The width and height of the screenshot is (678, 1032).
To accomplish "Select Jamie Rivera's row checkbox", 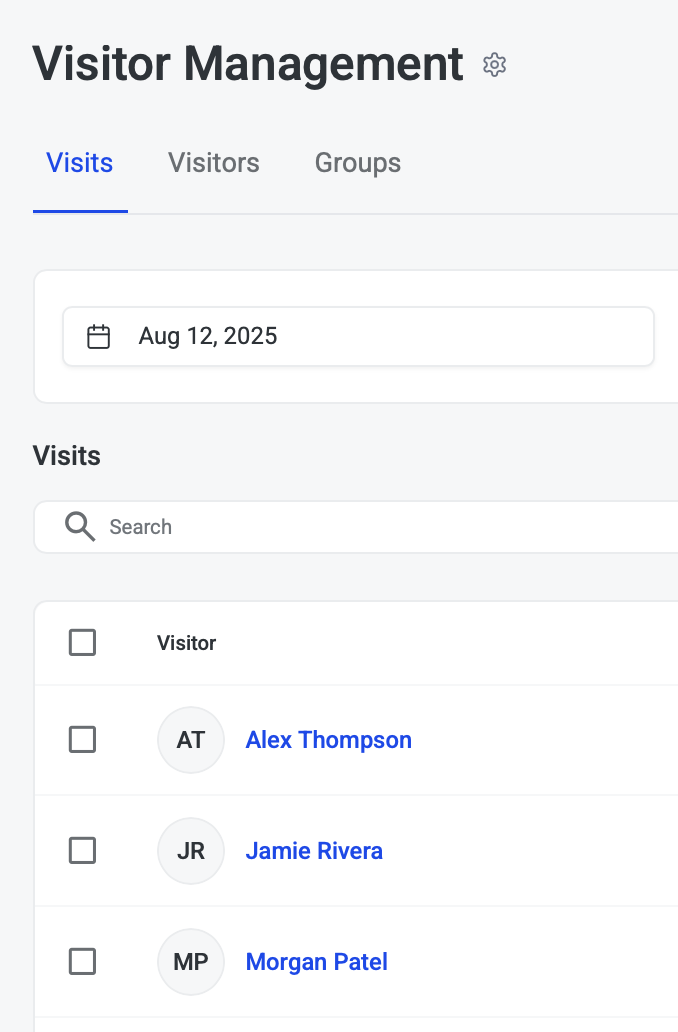I will [82, 851].
